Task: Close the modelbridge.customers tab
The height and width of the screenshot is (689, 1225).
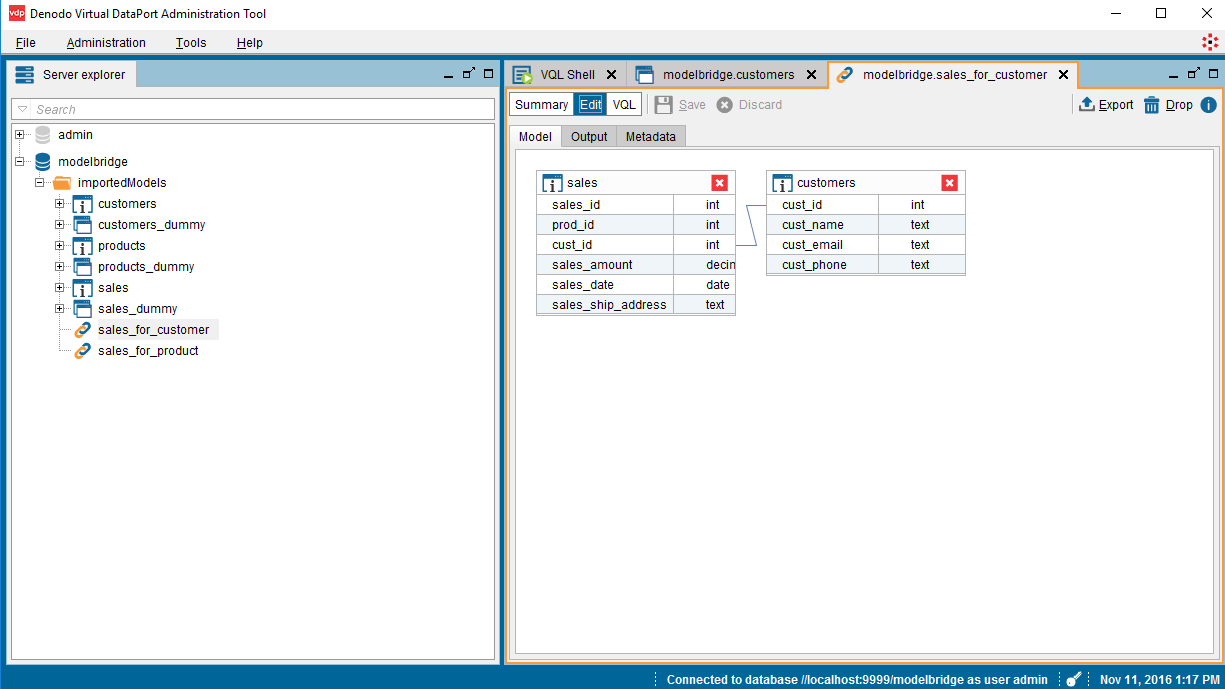Action: pyautogui.click(x=811, y=75)
